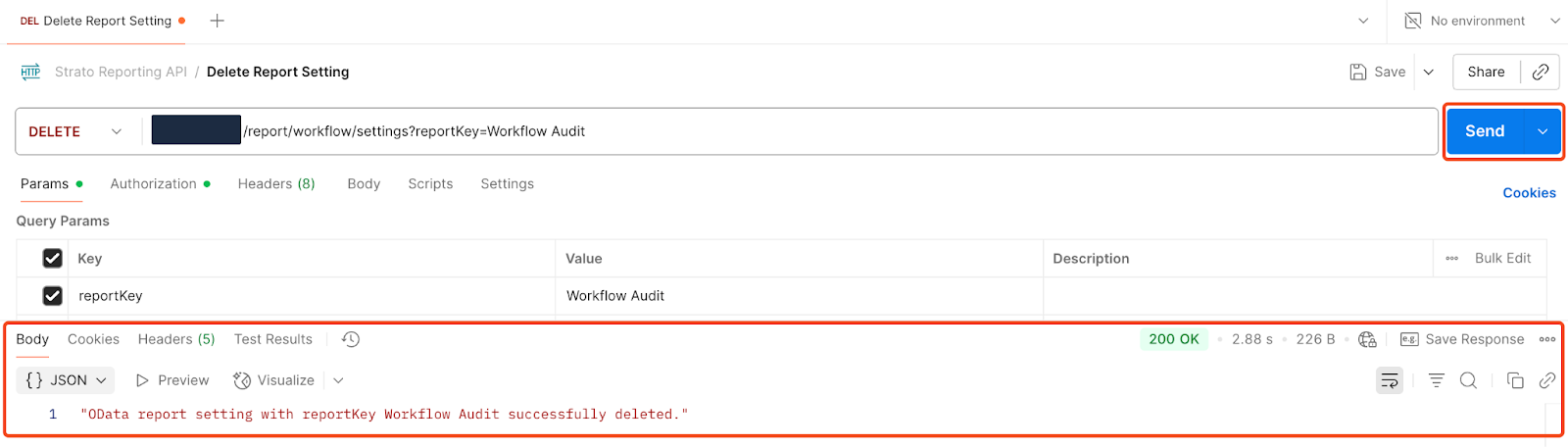Open the response Test Results tab
This screenshot has width=1568, height=447.
pos(272,339)
